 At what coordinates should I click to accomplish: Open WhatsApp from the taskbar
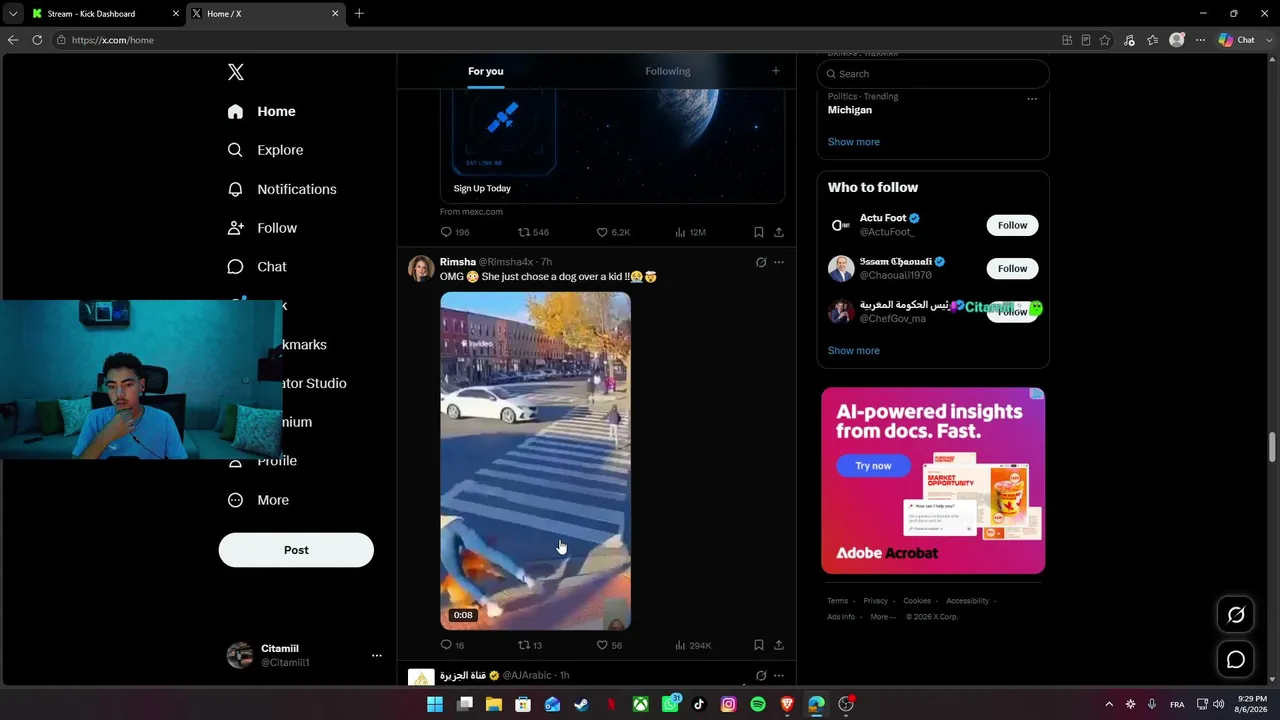tap(670, 704)
